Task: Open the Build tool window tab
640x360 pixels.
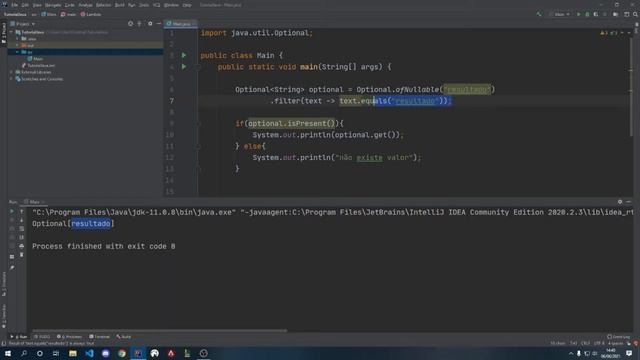Action: [x=123, y=337]
